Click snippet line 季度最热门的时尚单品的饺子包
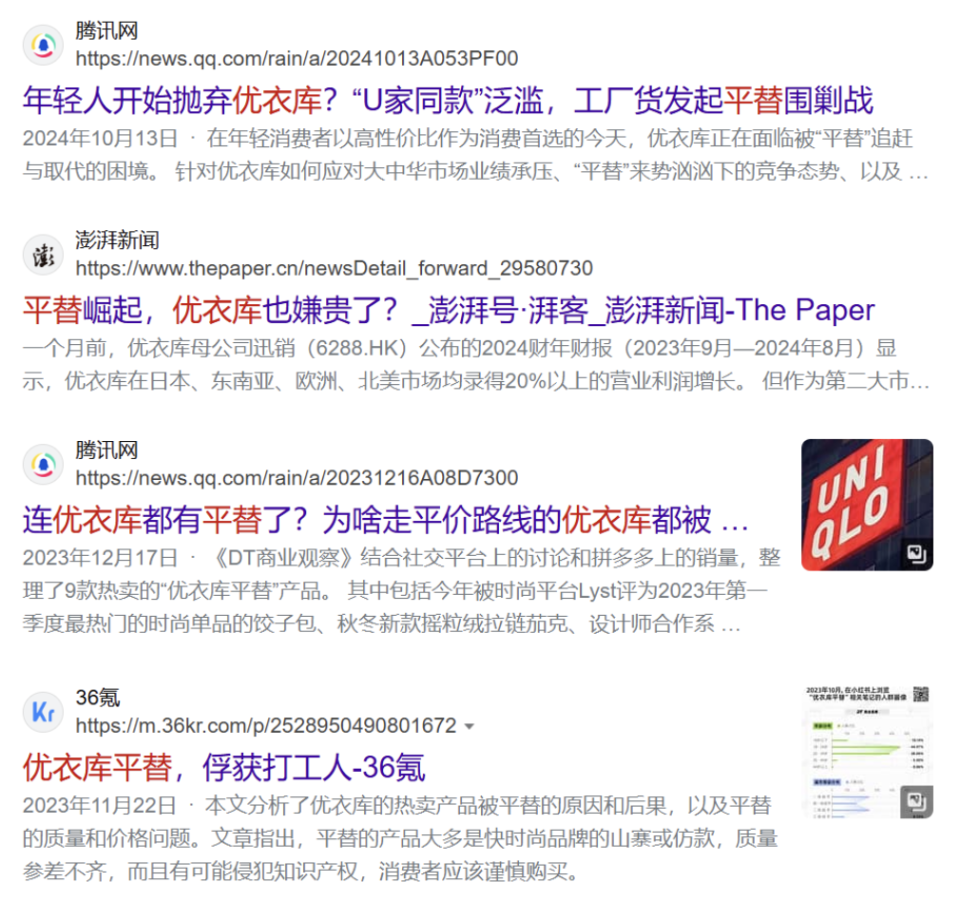960x901 pixels. click(381, 624)
